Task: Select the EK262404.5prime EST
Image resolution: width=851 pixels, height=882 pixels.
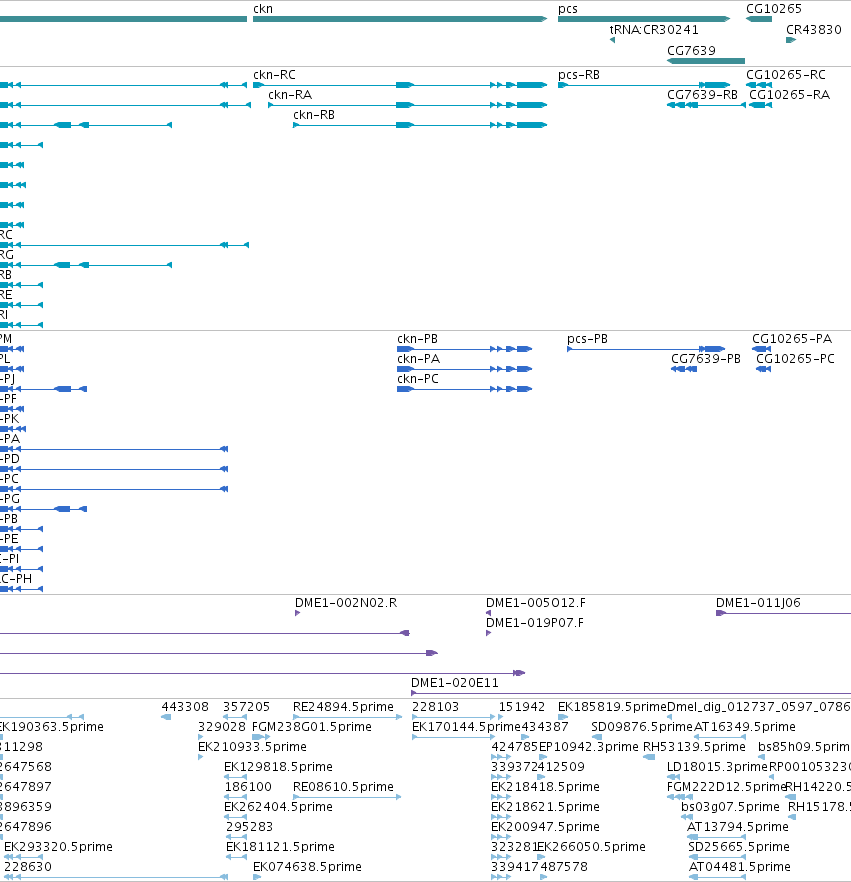Action: click(x=235, y=817)
